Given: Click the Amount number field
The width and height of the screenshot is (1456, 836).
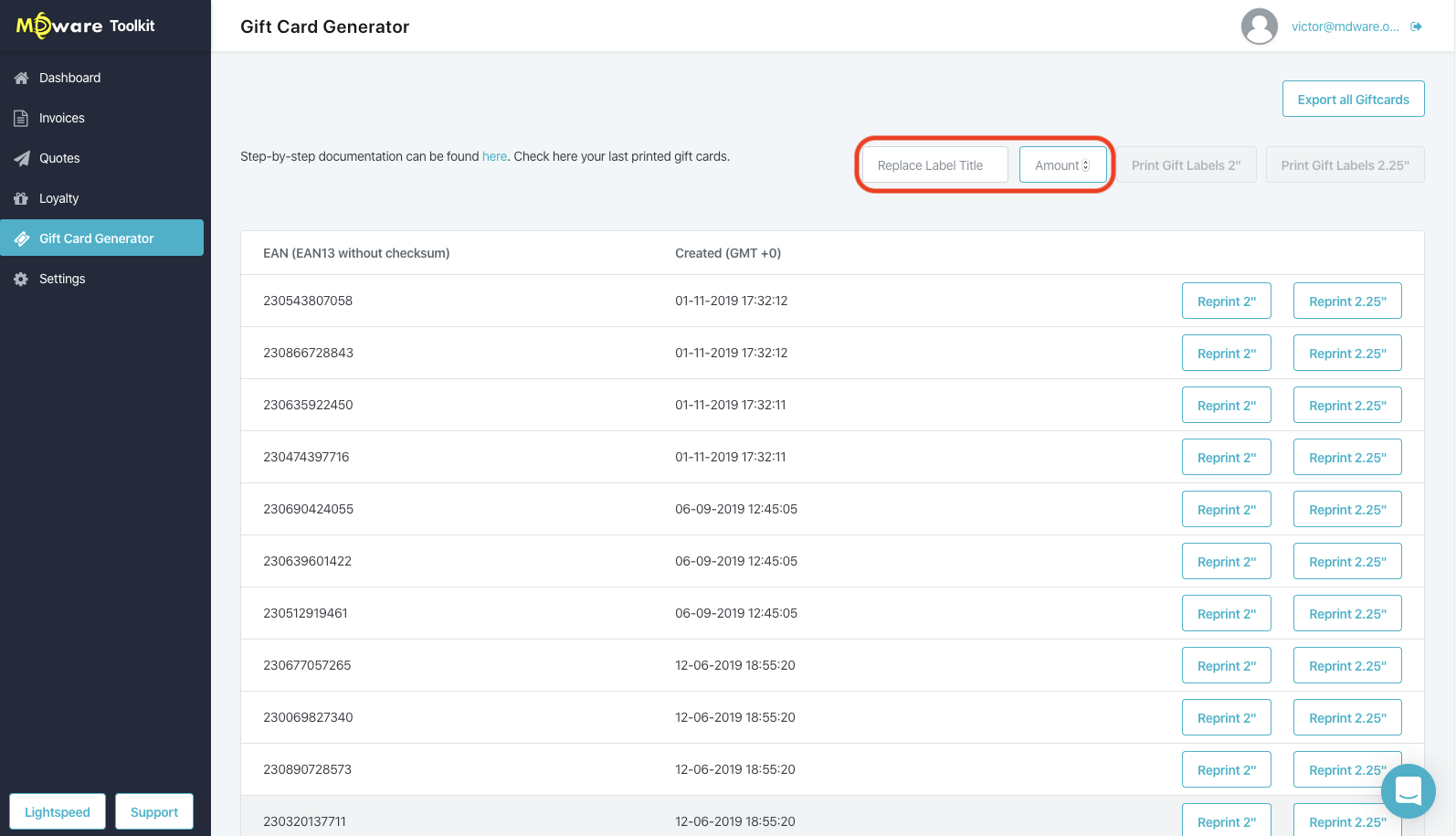Looking at the screenshot, I should (1063, 164).
